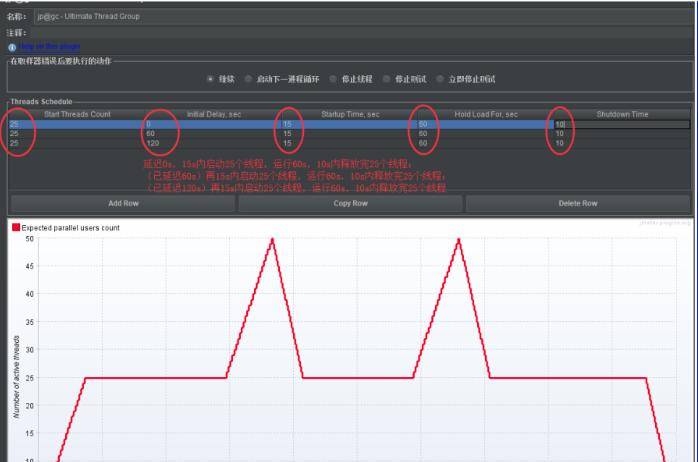Click the Number of active threads axis label
698x462 pixels.
pyautogui.click(x=16, y=377)
